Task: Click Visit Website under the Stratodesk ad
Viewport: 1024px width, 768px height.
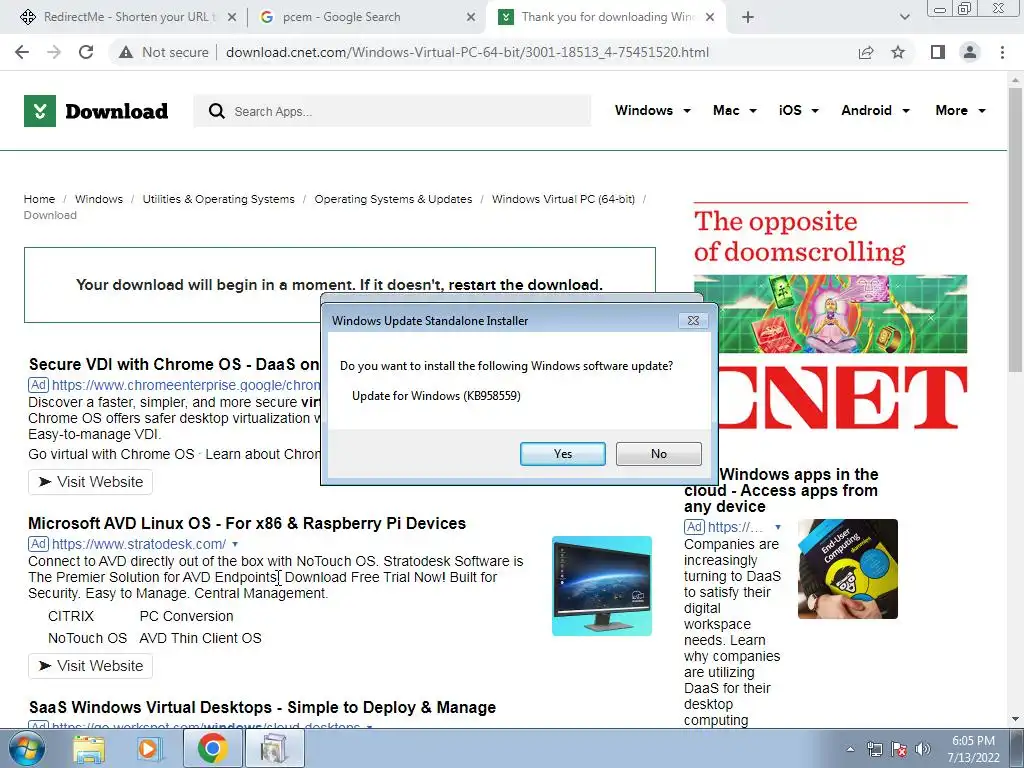Action: pyautogui.click(x=90, y=666)
